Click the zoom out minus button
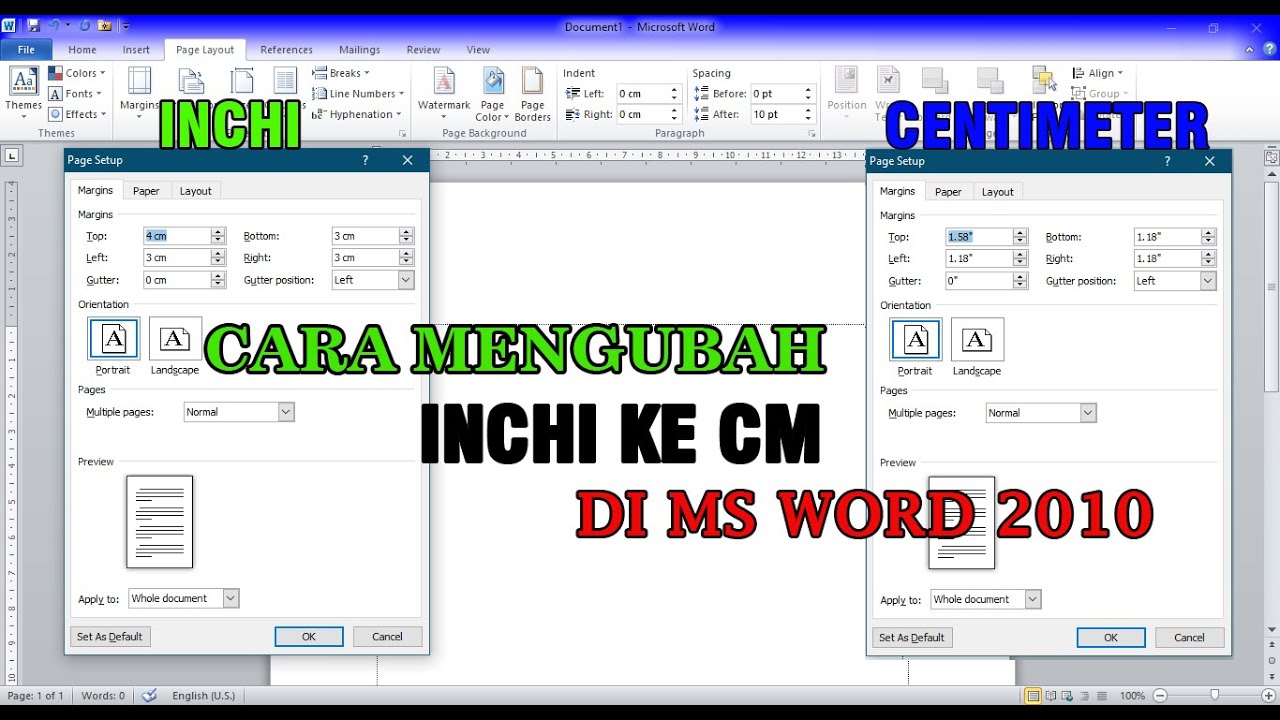Viewport: 1280px width, 720px height. click(x=1161, y=696)
